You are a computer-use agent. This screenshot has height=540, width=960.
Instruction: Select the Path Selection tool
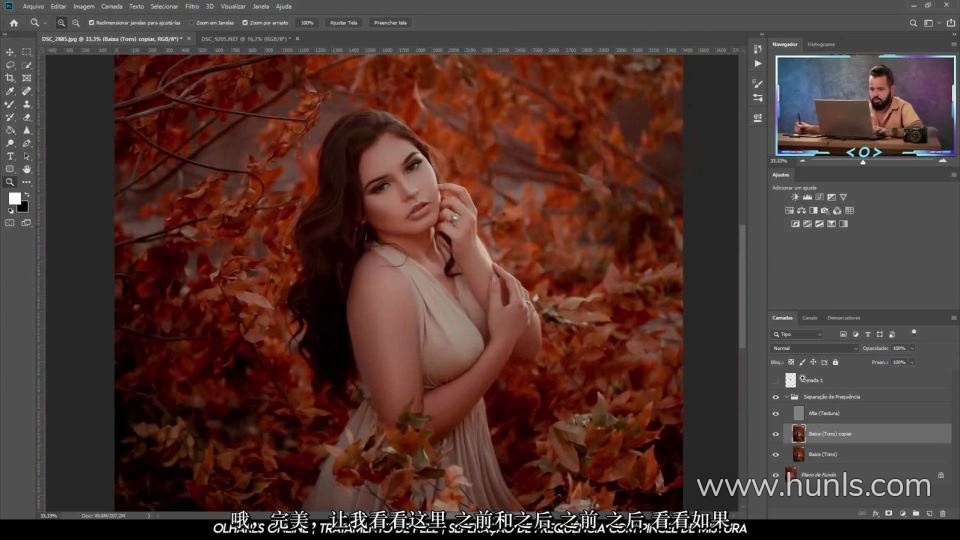coord(26,156)
